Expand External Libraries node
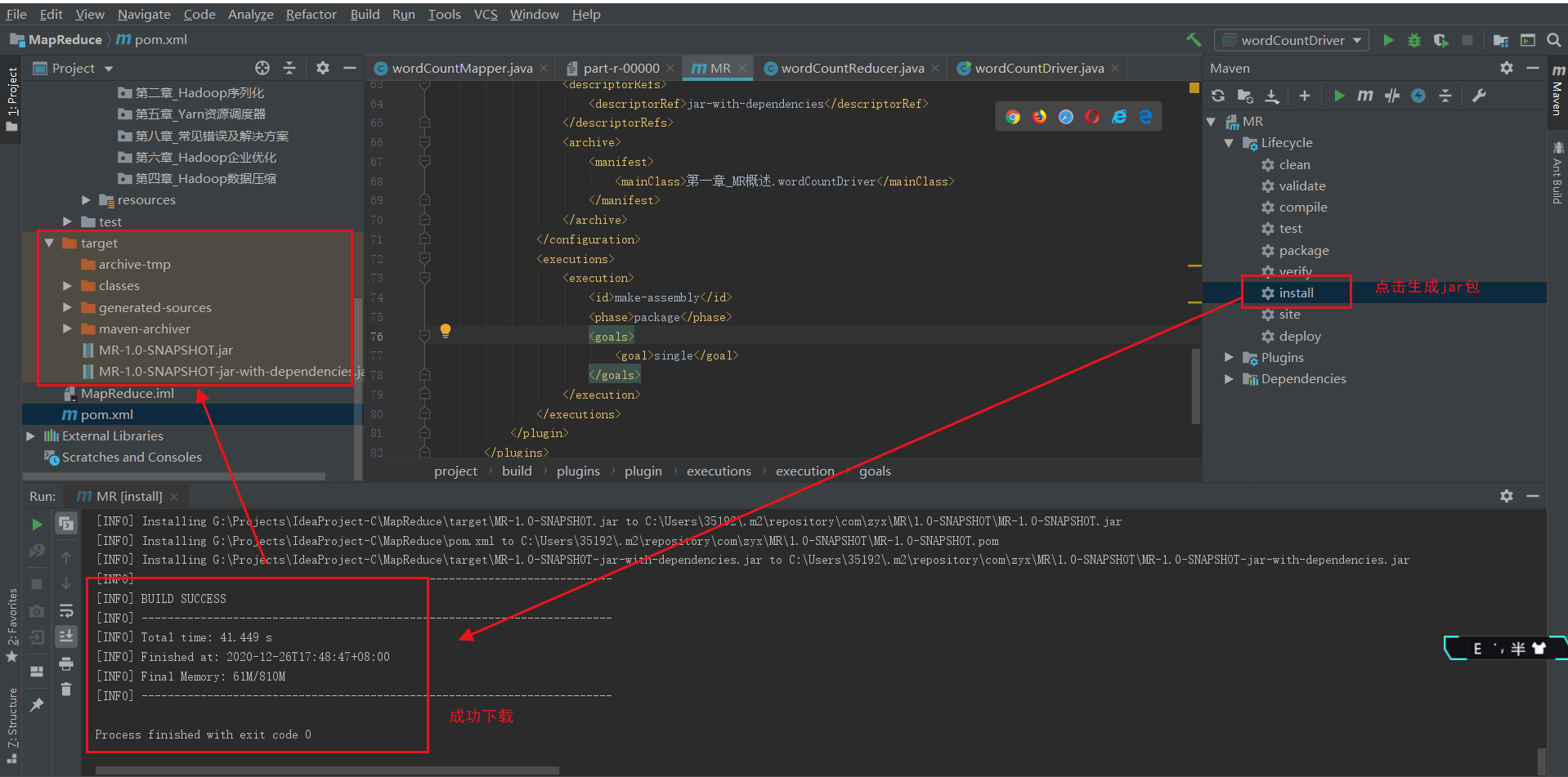Screen dimensions: 1568x777 pyautogui.click(x=31, y=435)
